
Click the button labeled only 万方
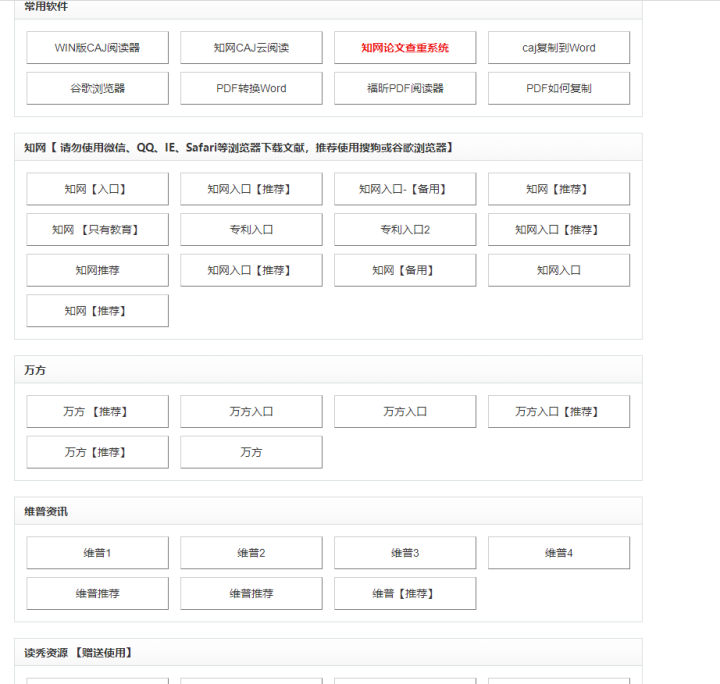pos(251,452)
